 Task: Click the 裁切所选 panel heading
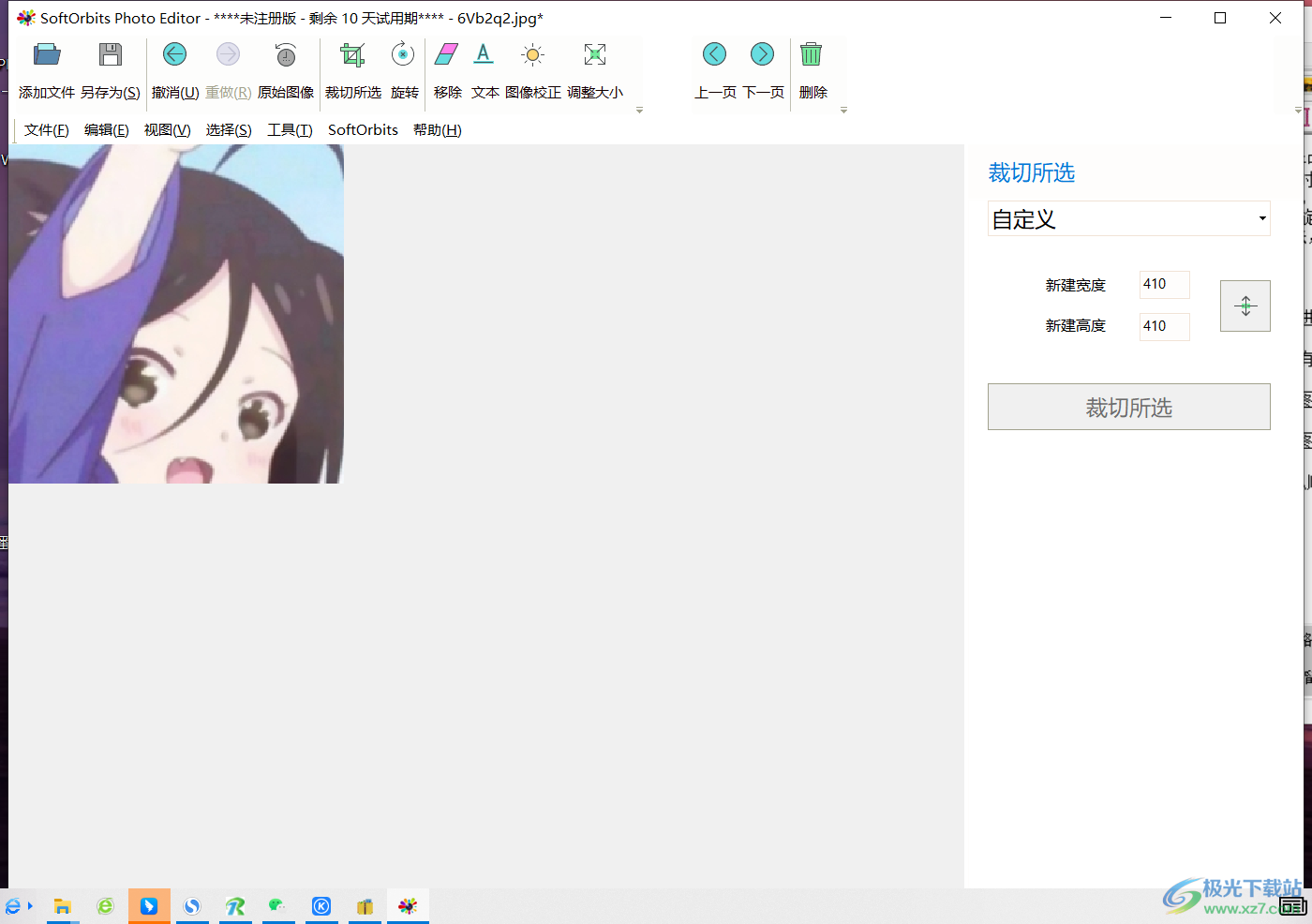tap(1031, 172)
